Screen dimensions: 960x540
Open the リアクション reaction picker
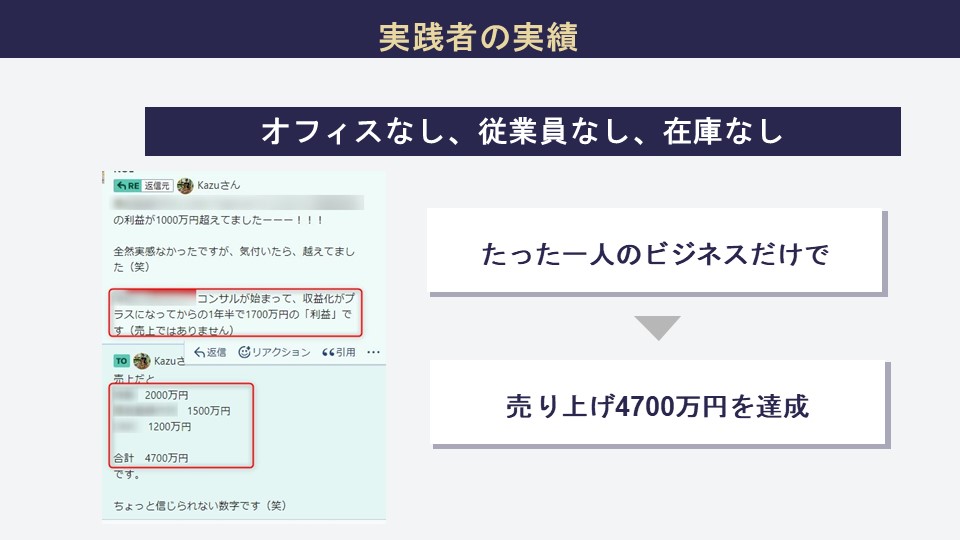274,352
